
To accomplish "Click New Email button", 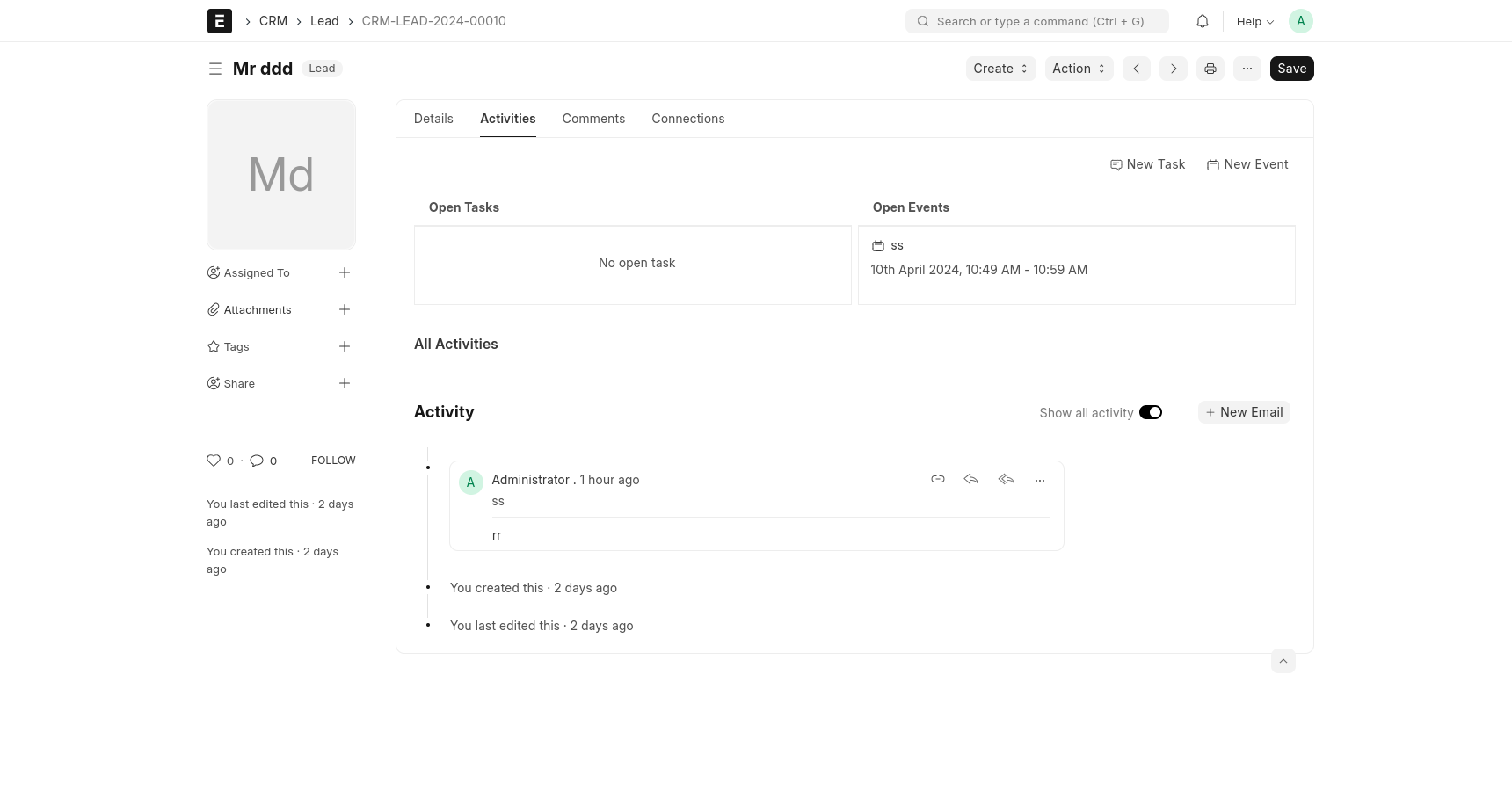I will click(x=1244, y=413).
